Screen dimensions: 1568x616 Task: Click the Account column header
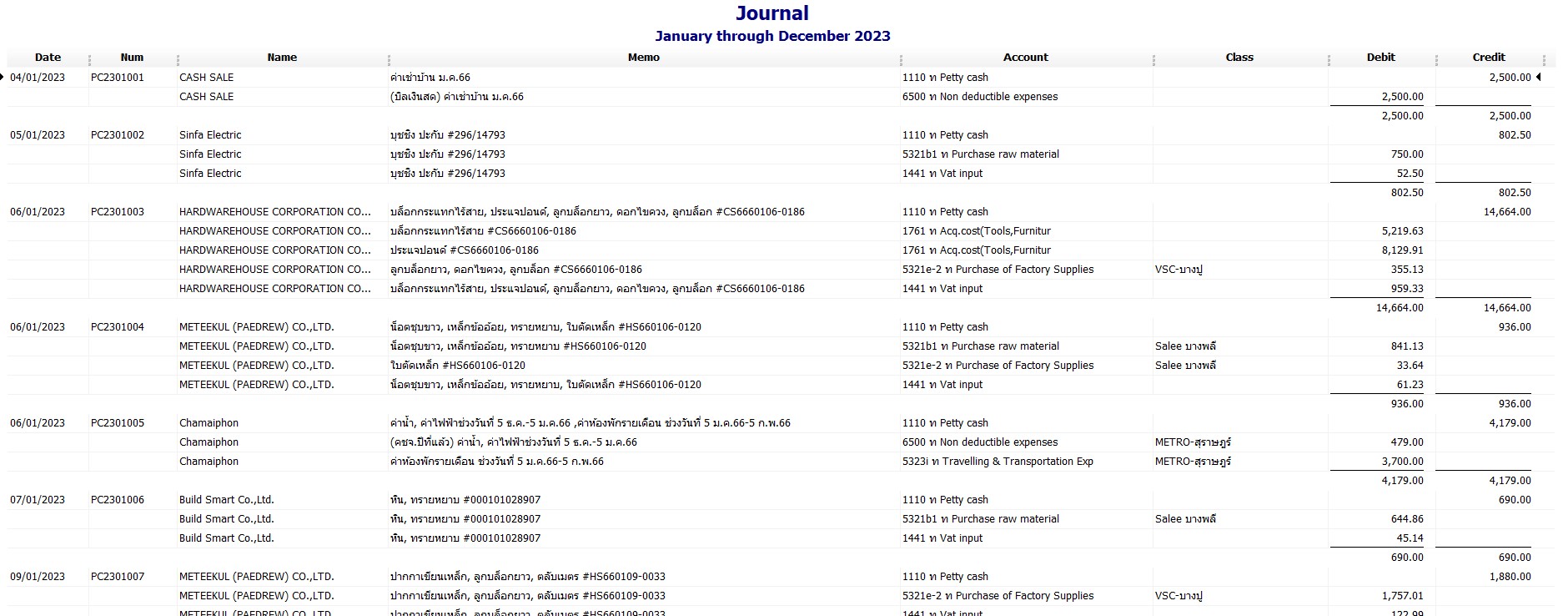tap(1026, 58)
